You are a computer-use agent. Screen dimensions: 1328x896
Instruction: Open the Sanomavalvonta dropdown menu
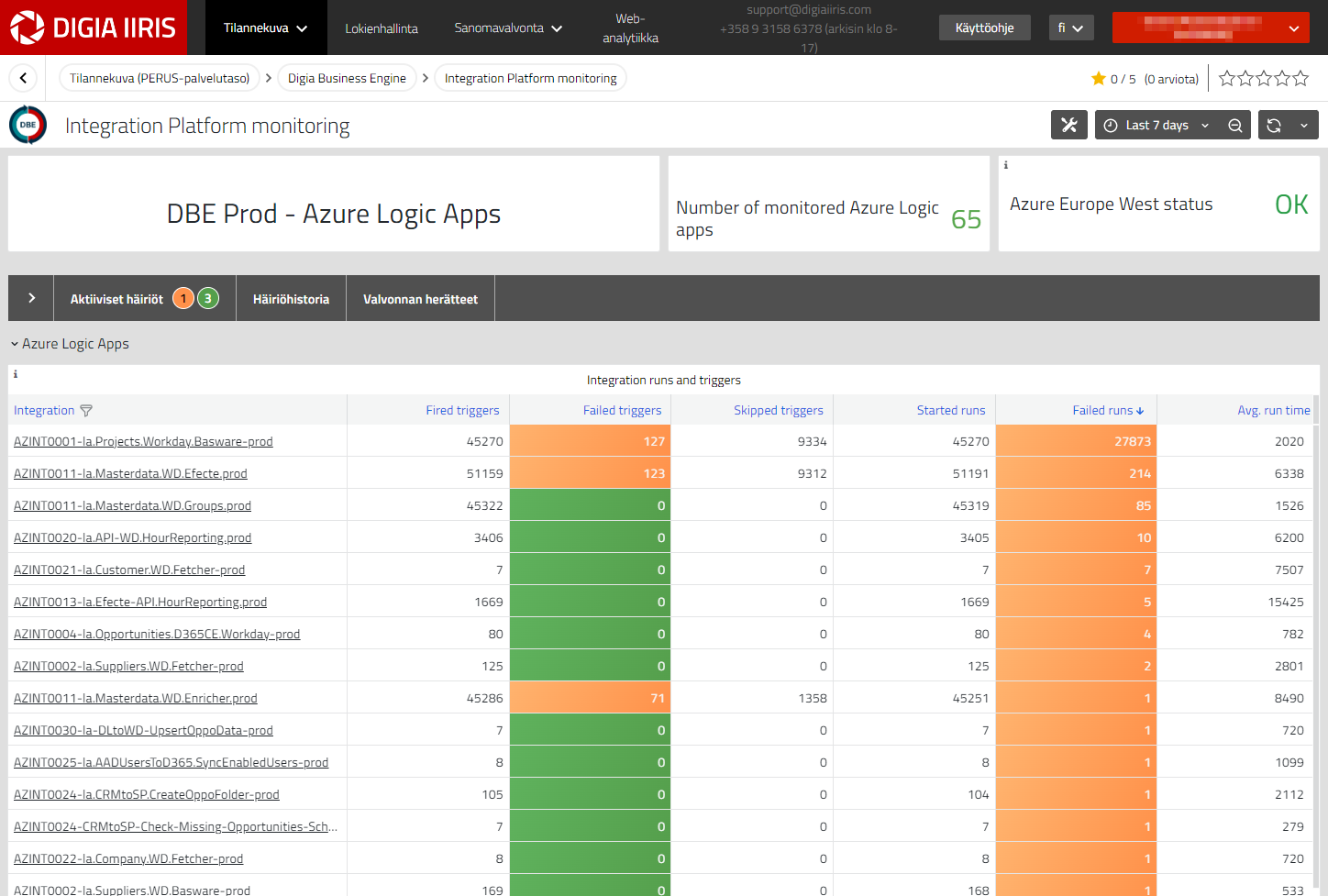point(509,28)
